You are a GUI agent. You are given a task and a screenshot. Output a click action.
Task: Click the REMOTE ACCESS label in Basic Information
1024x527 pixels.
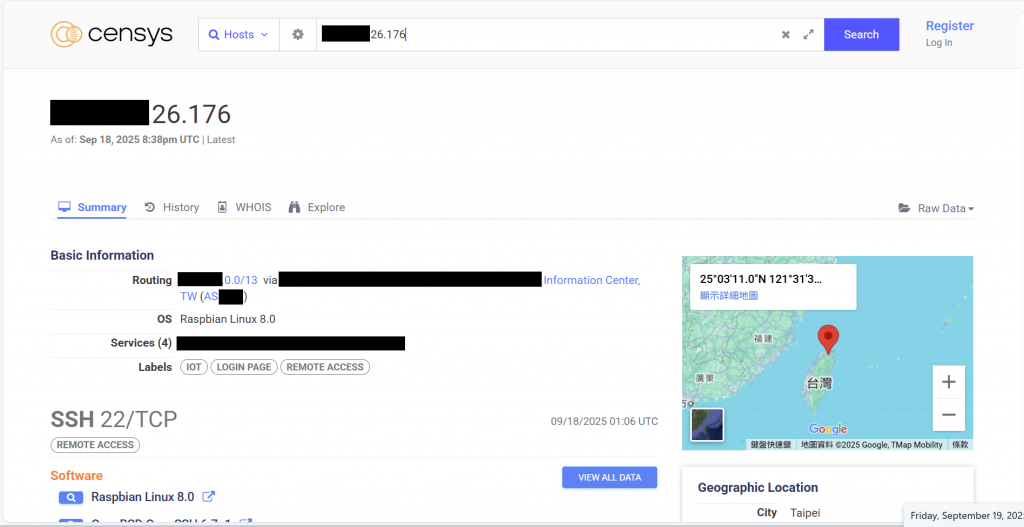click(325, 367)
